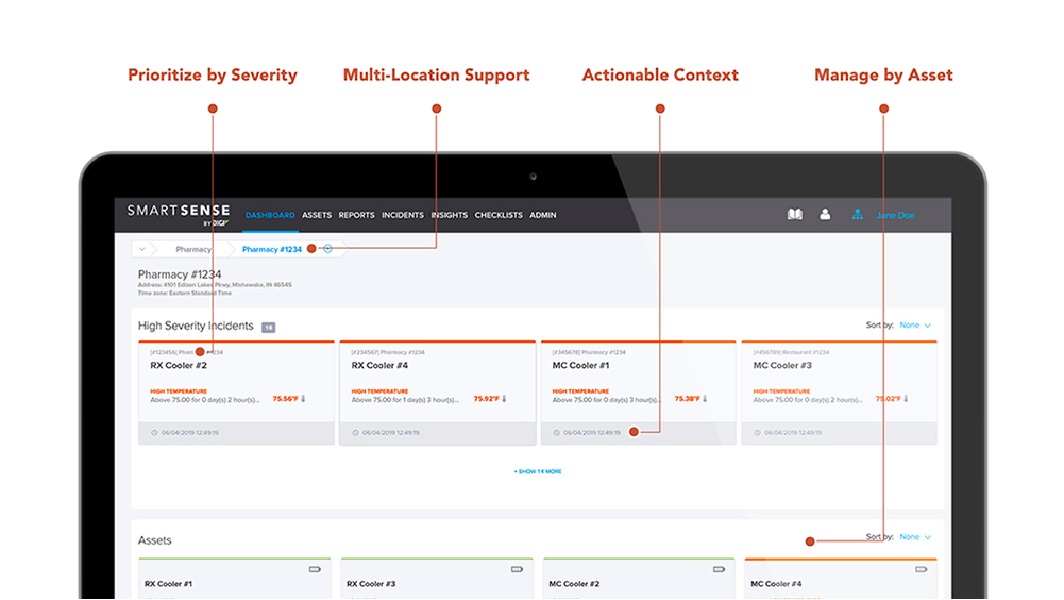Viewport: 1064px width, 600px height.
Task: Open Sort by dropdown for High Severity Incidents
Action: click(914, 325)
